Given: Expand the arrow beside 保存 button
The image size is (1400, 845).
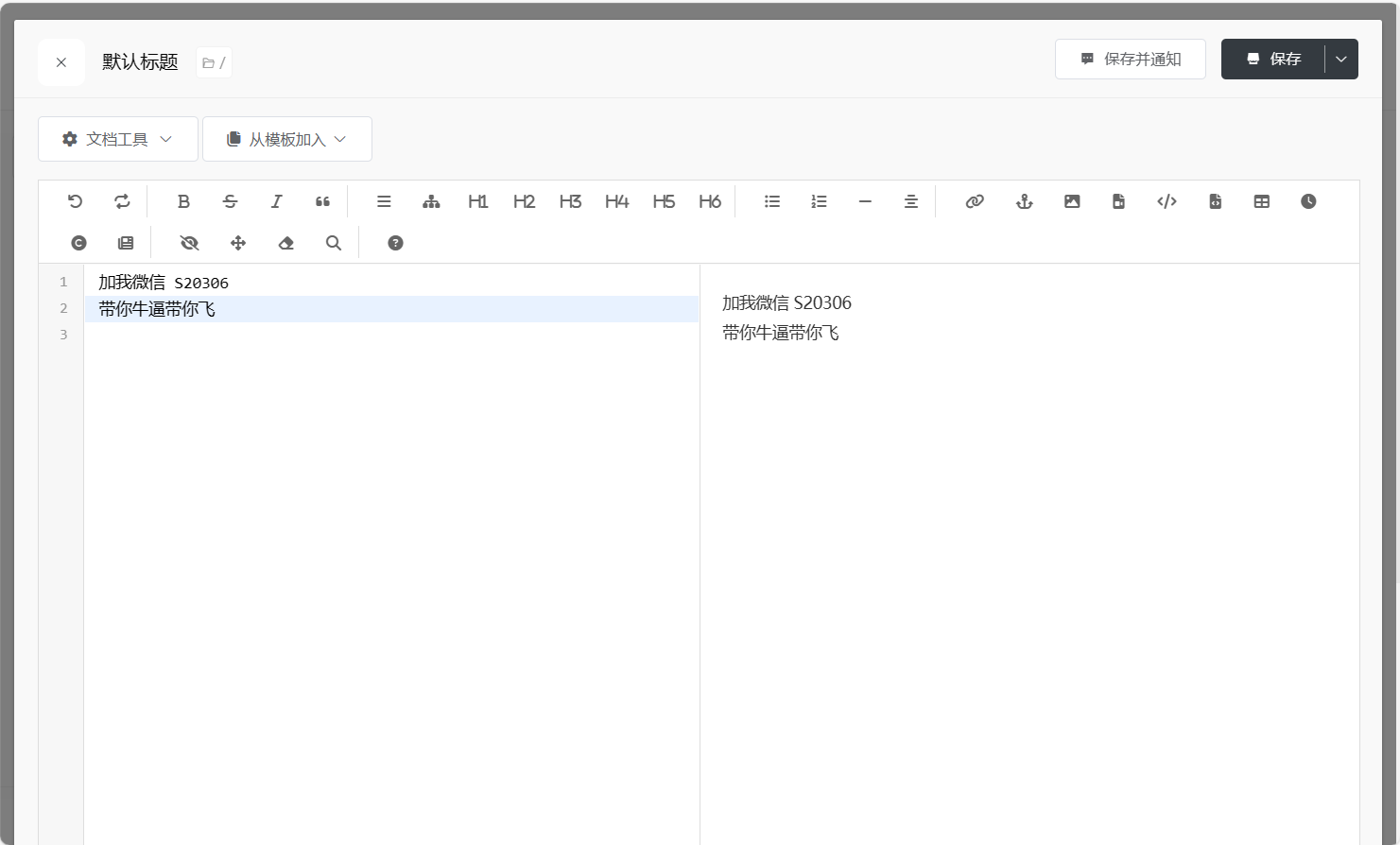Looking at the screenshot, I should pos(1340,59).
